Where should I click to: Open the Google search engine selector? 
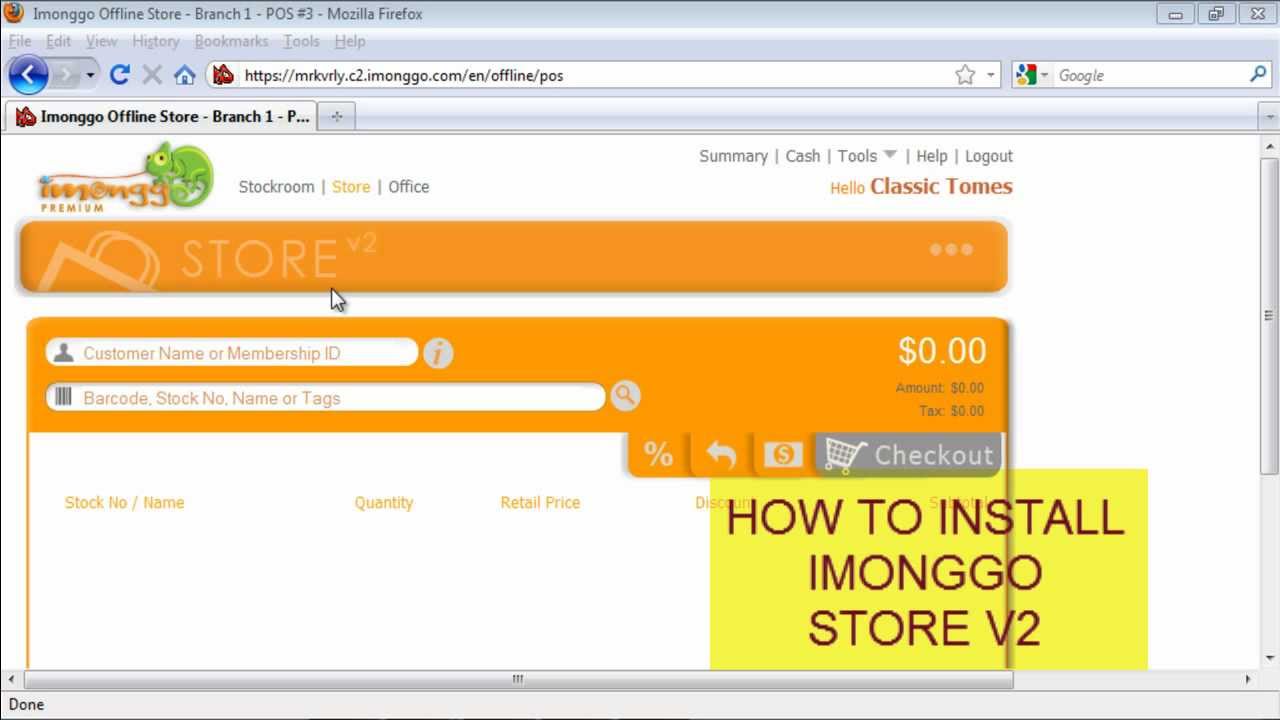tap(1032, 75)
